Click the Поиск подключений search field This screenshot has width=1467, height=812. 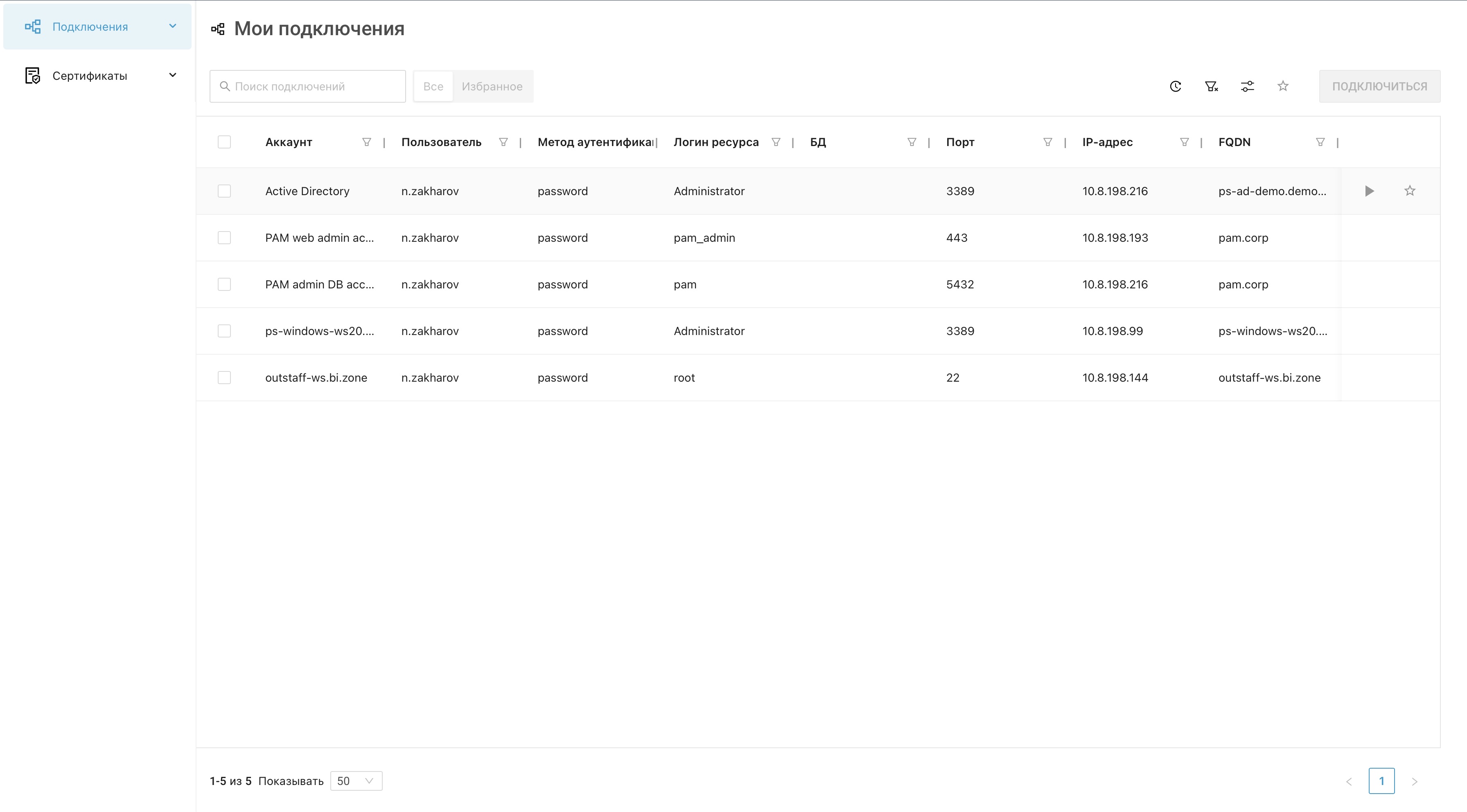click(x=307, y=86)
